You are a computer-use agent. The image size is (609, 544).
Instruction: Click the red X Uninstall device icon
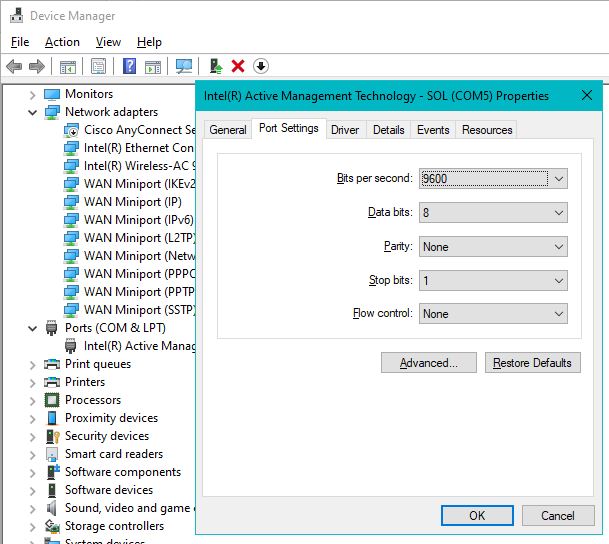coord(238,66)
